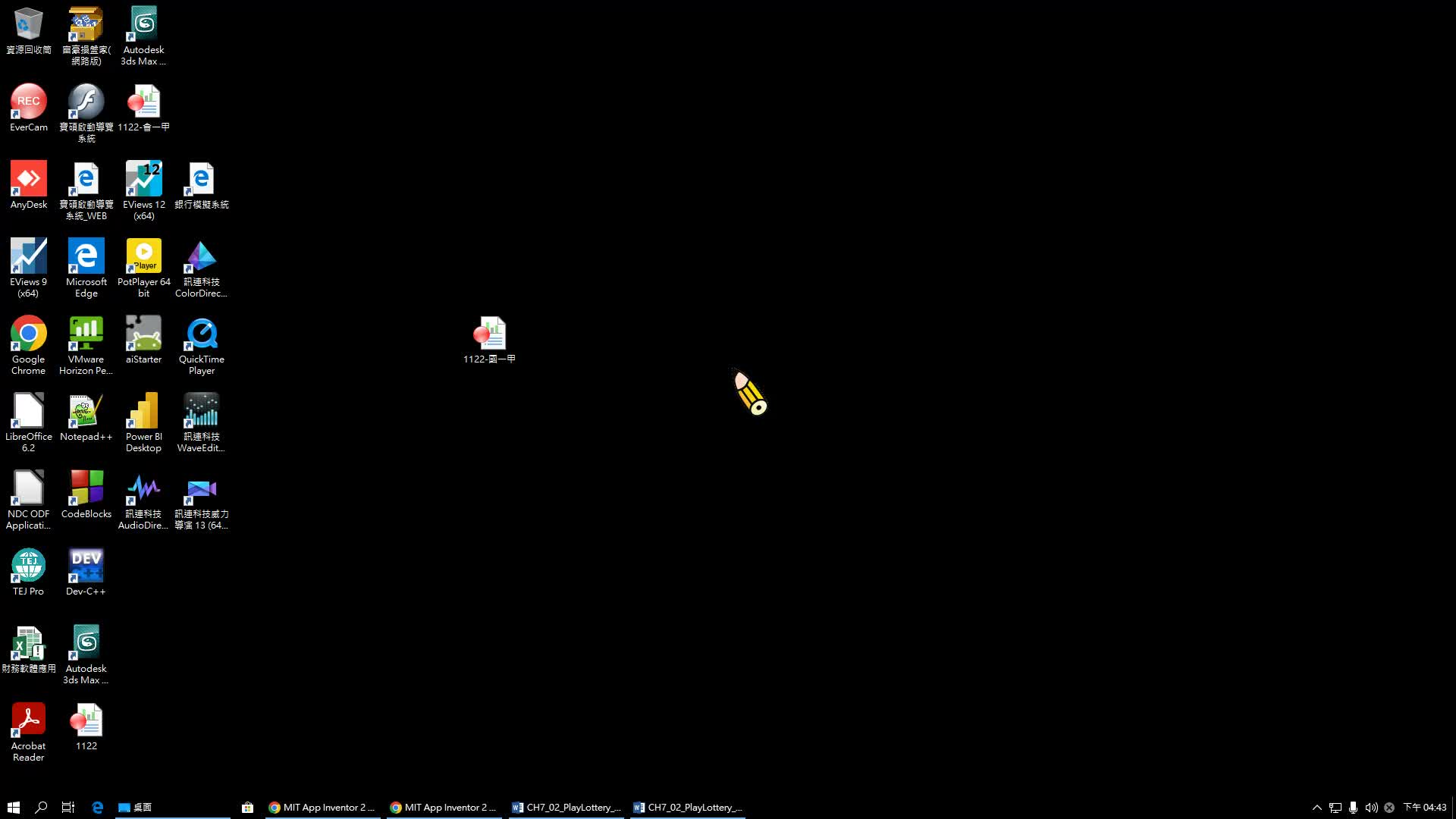Select the ColorDirector shortcut icon
The image size is (1456, 819).
(x=201, y=268)
